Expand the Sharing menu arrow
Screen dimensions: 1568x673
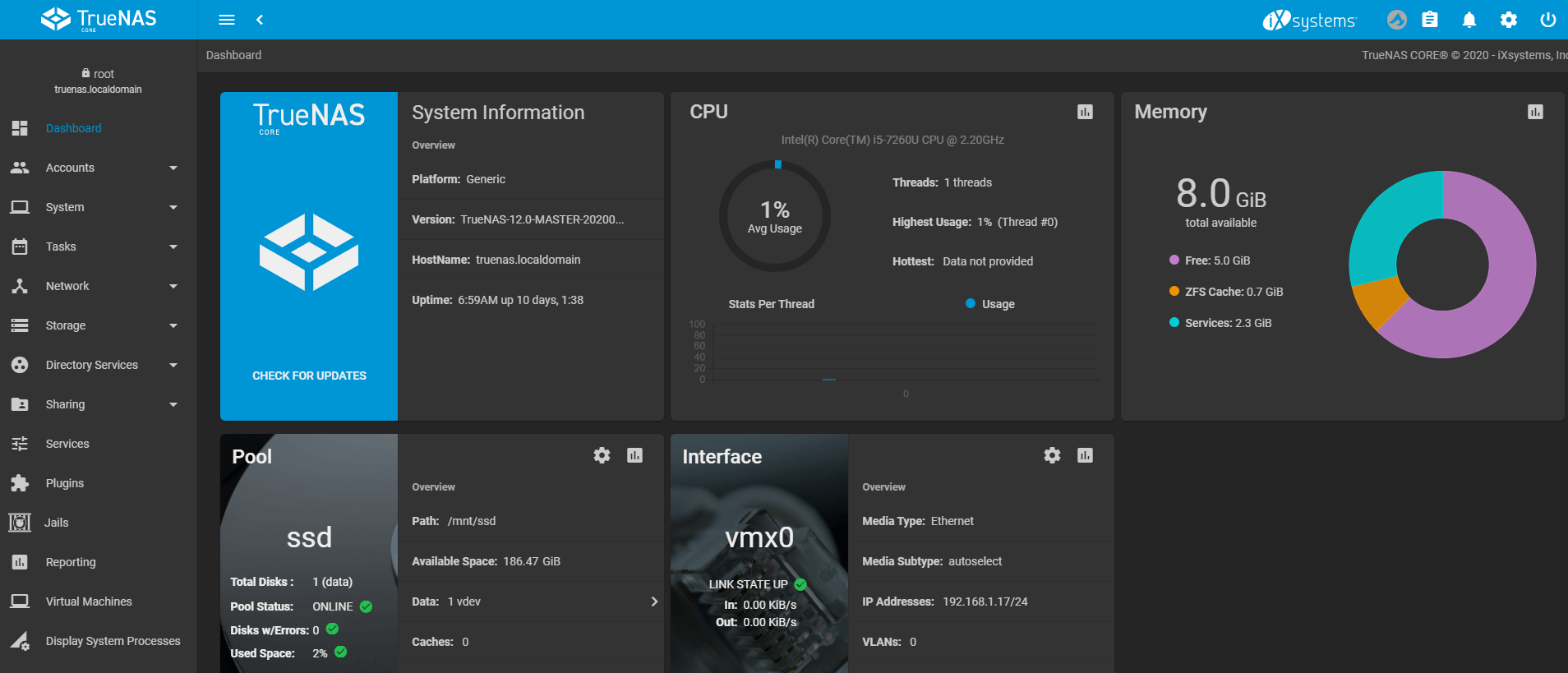point(173,405)
